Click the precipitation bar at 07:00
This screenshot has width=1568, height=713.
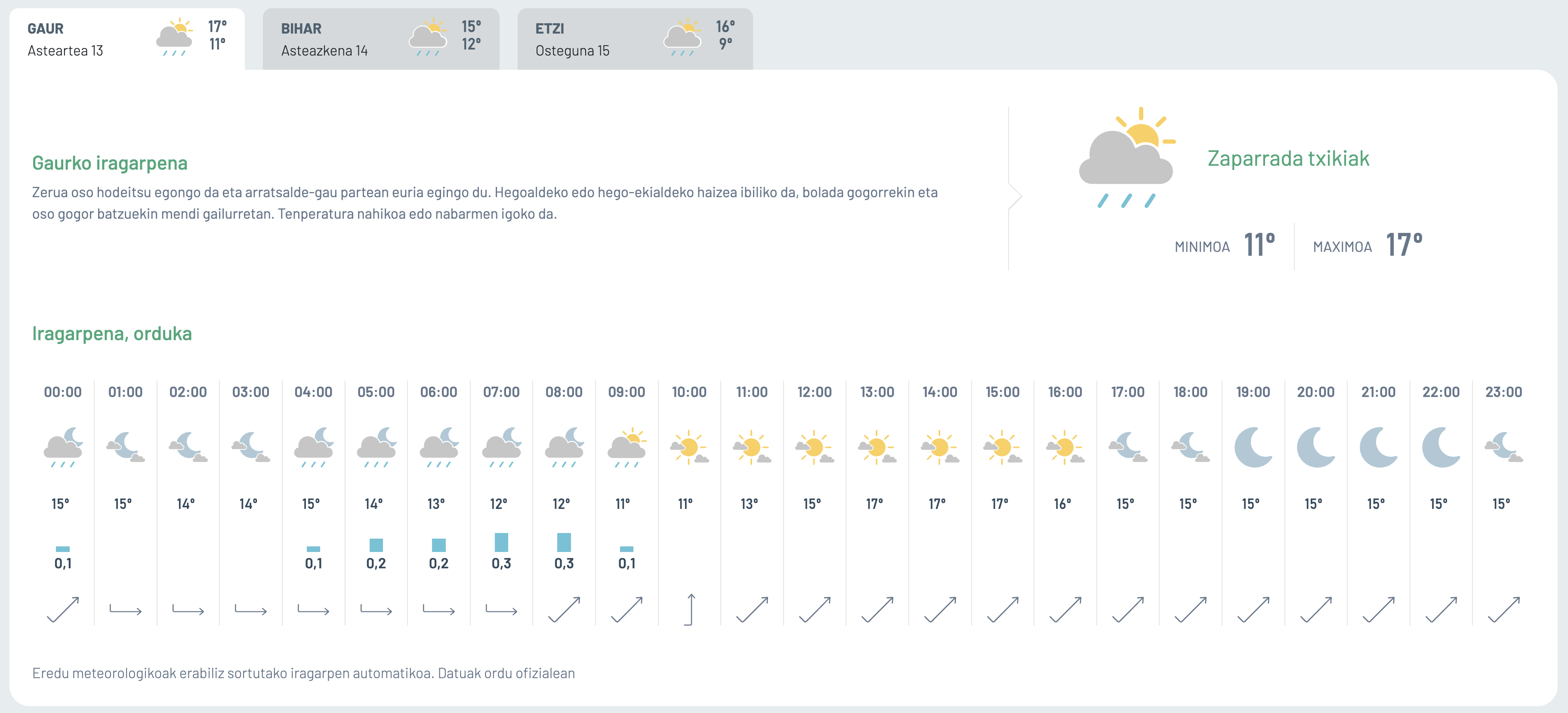[x=502, y=542]
